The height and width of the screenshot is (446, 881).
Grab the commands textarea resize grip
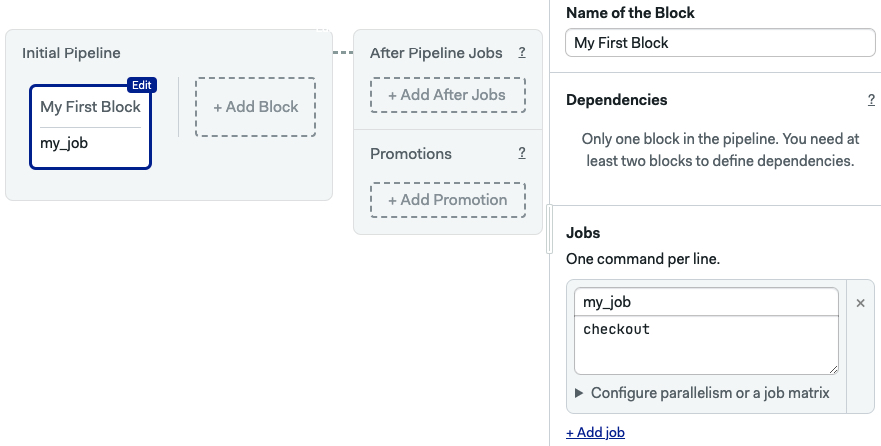click(833, 370)
